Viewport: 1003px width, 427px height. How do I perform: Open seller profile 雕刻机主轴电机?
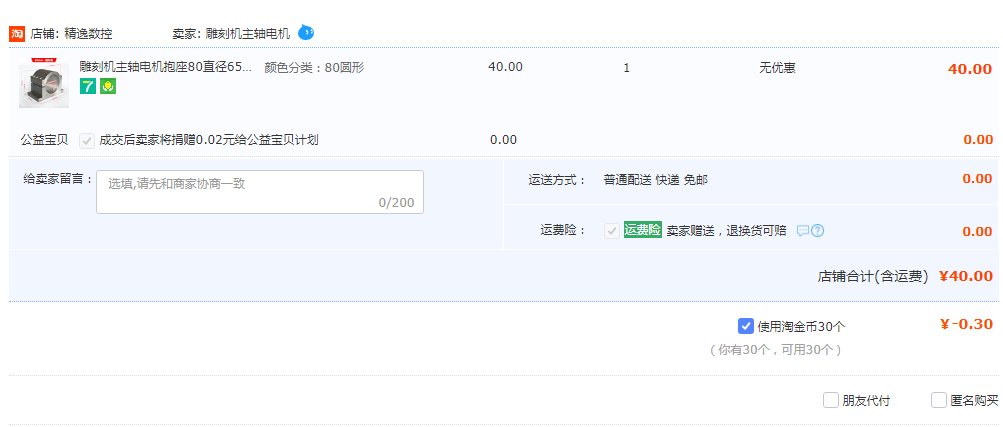pos(247,33)
